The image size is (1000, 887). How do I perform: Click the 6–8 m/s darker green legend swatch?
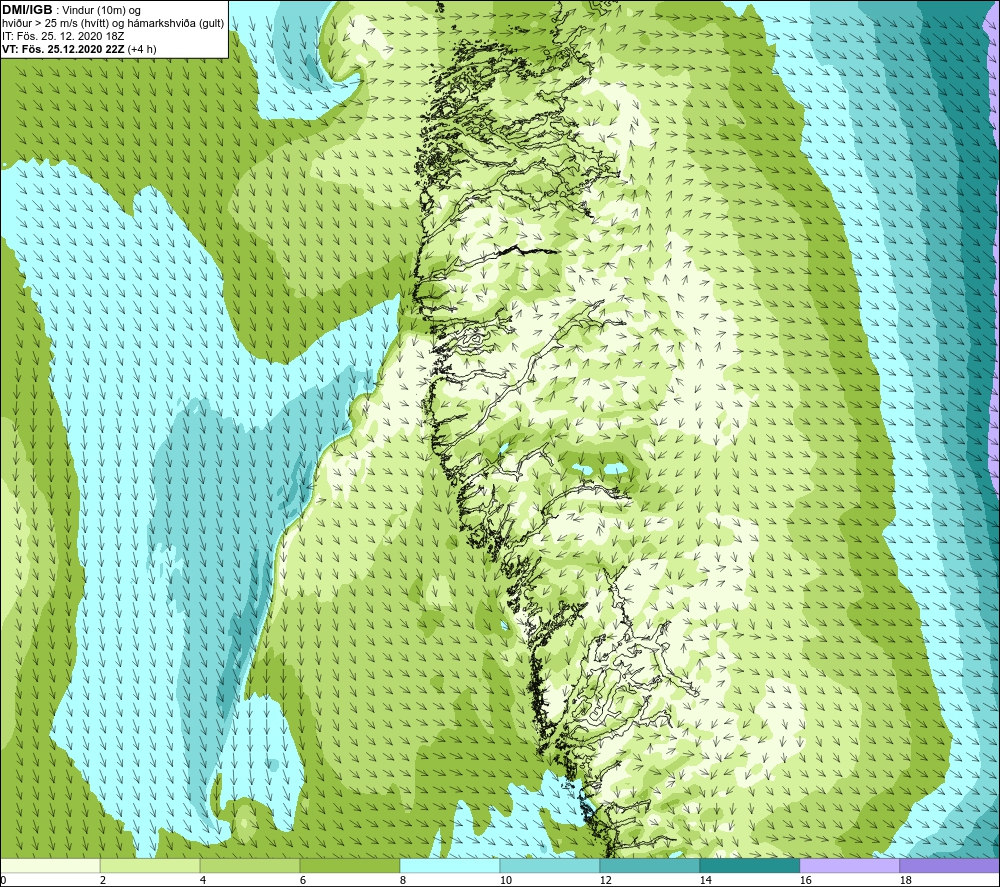[349, 866]
